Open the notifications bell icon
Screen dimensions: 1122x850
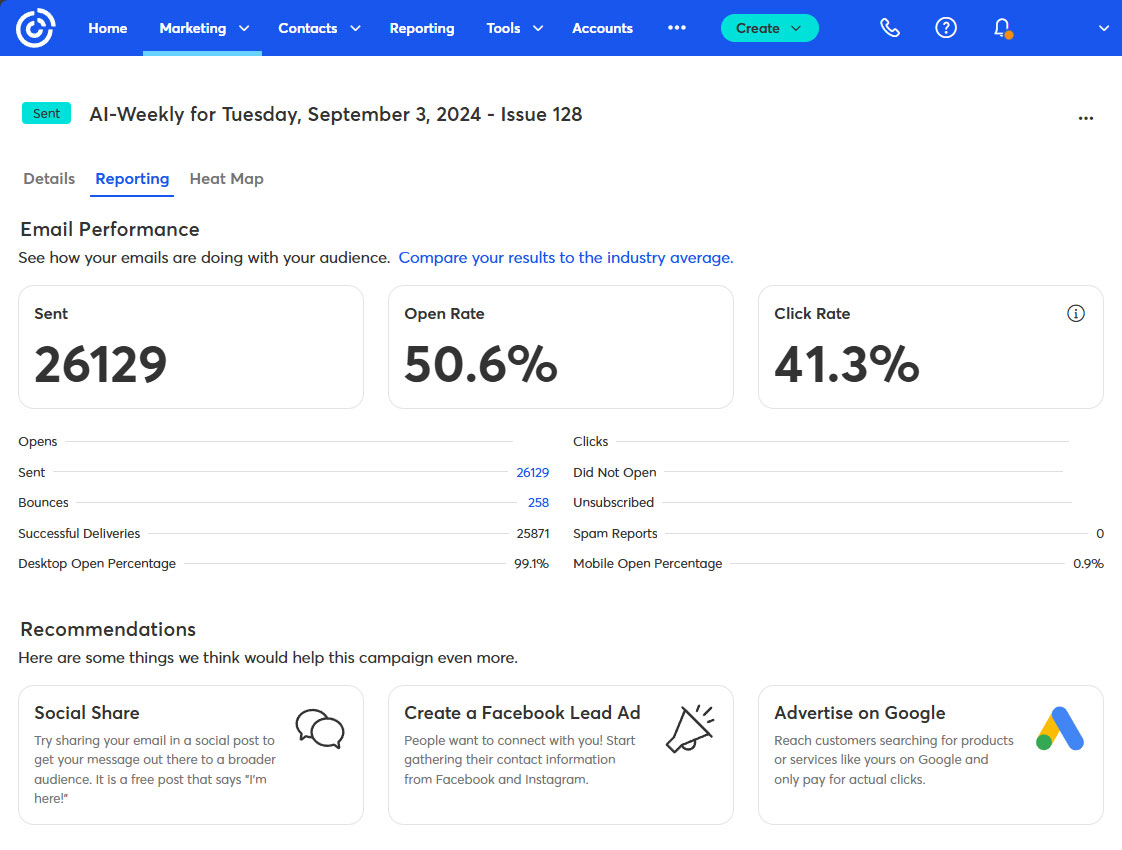pyautogui.click(x=1001, y=28)
